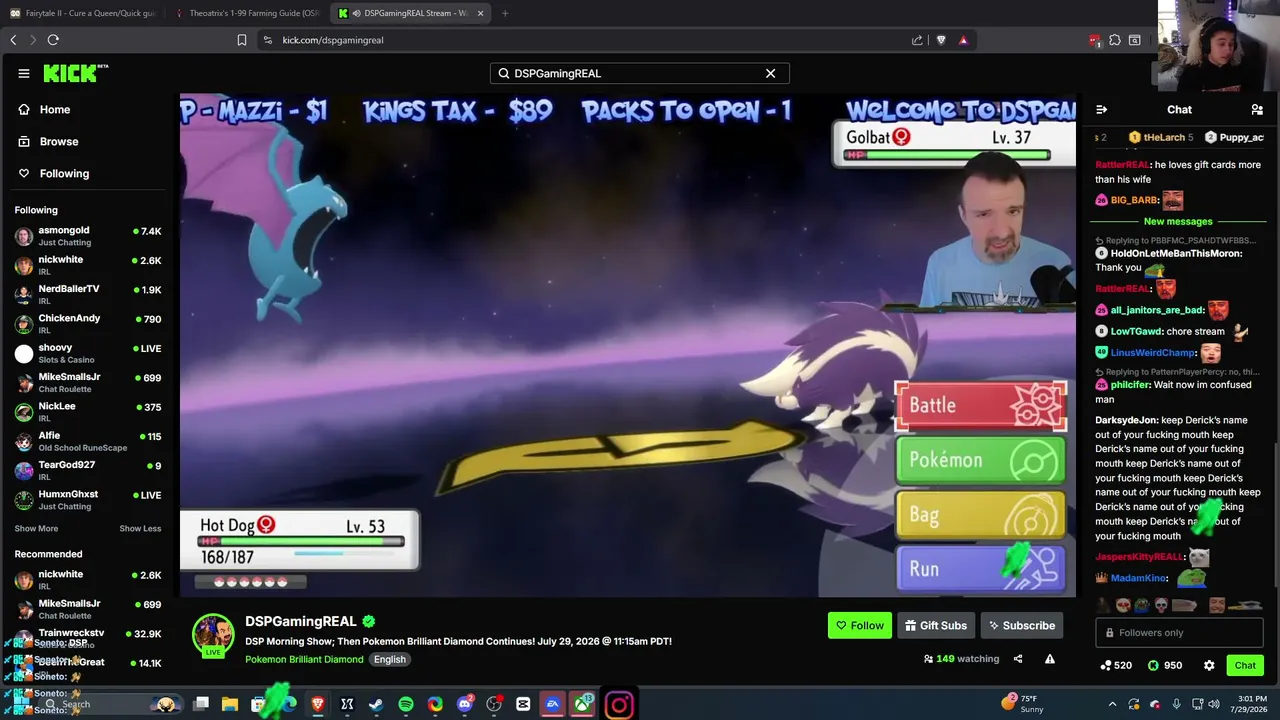The height and width of the screenshot is (720, 1280).
Task: Subscribe to DSPGamingREAL
Action: (x=1021, y=625)
